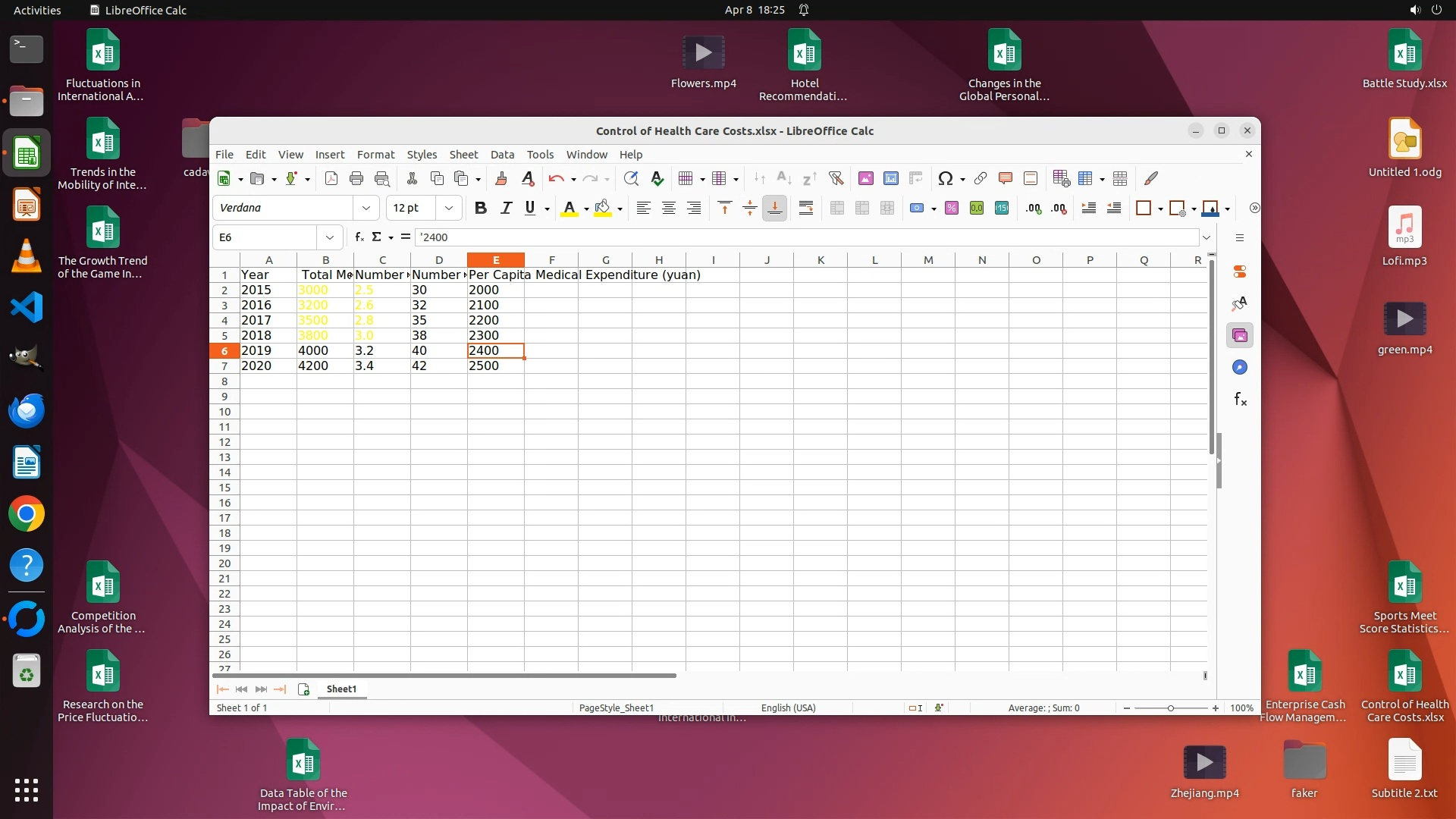The width and height of the screenshot is (1456, 819).
Task: Expand the Name Box E6 dropdown
Action: [329, 237]
